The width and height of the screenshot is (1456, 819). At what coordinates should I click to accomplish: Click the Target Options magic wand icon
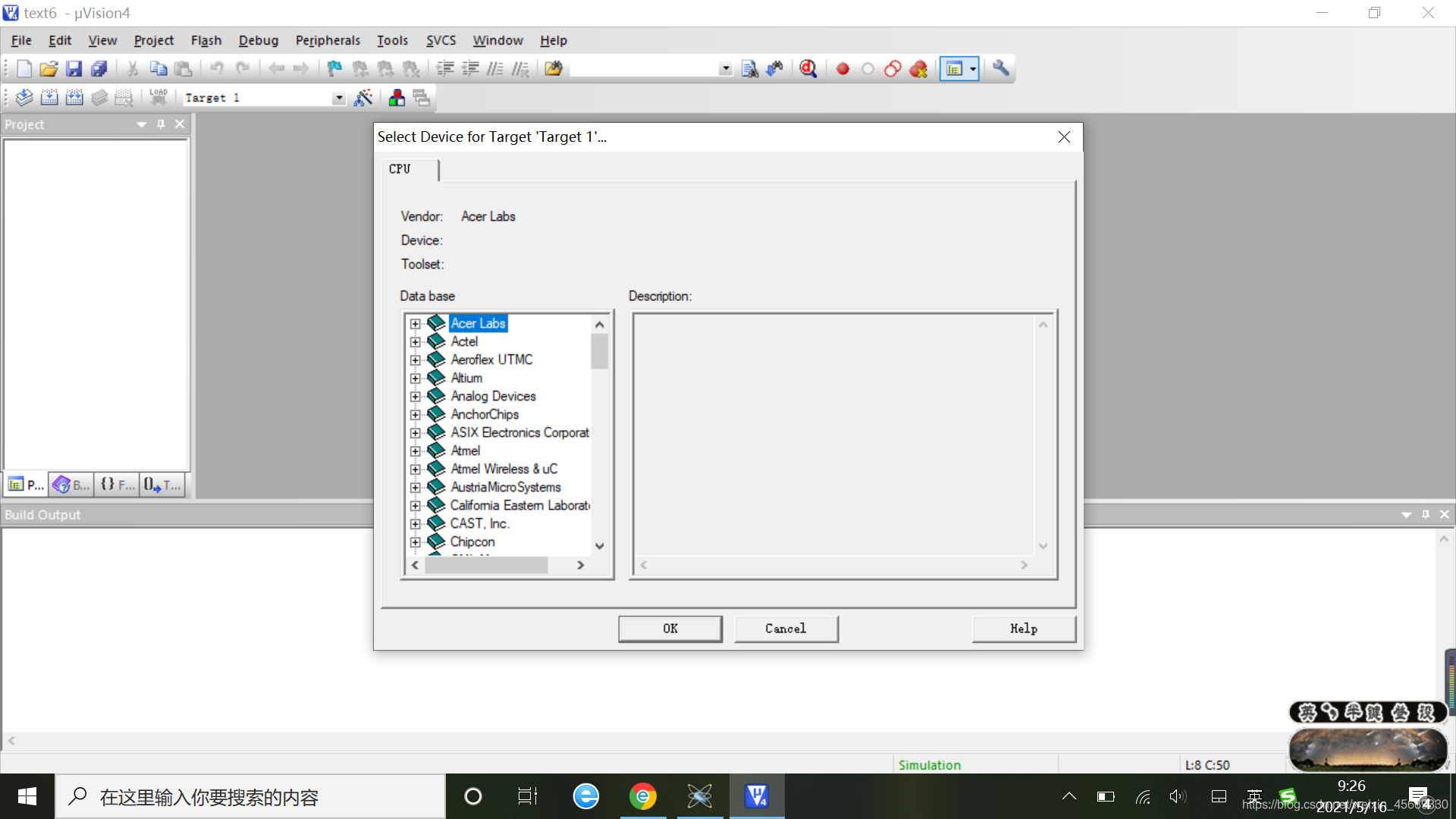(363, 98)
